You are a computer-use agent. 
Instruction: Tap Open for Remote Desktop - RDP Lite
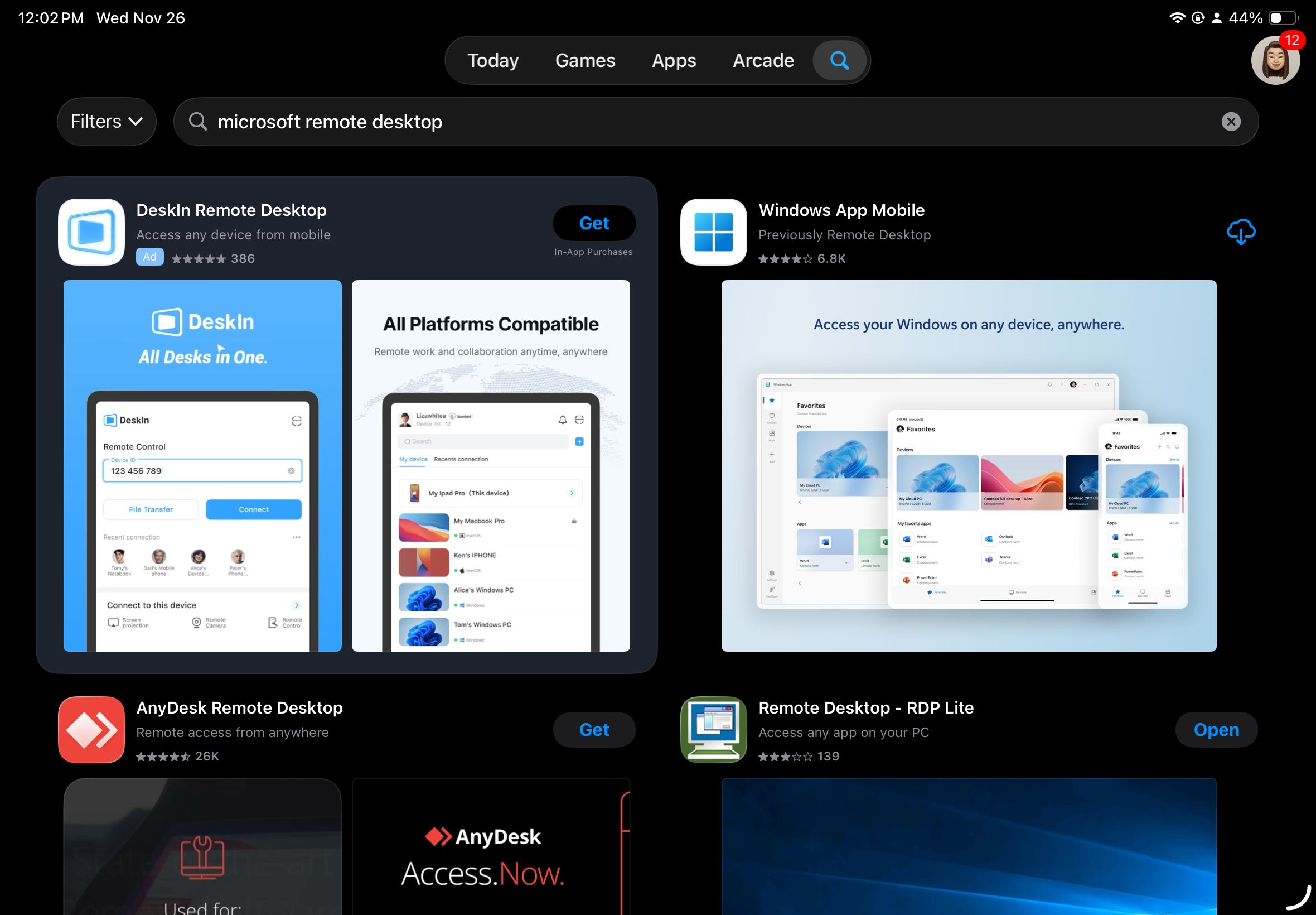(1216, 729)
